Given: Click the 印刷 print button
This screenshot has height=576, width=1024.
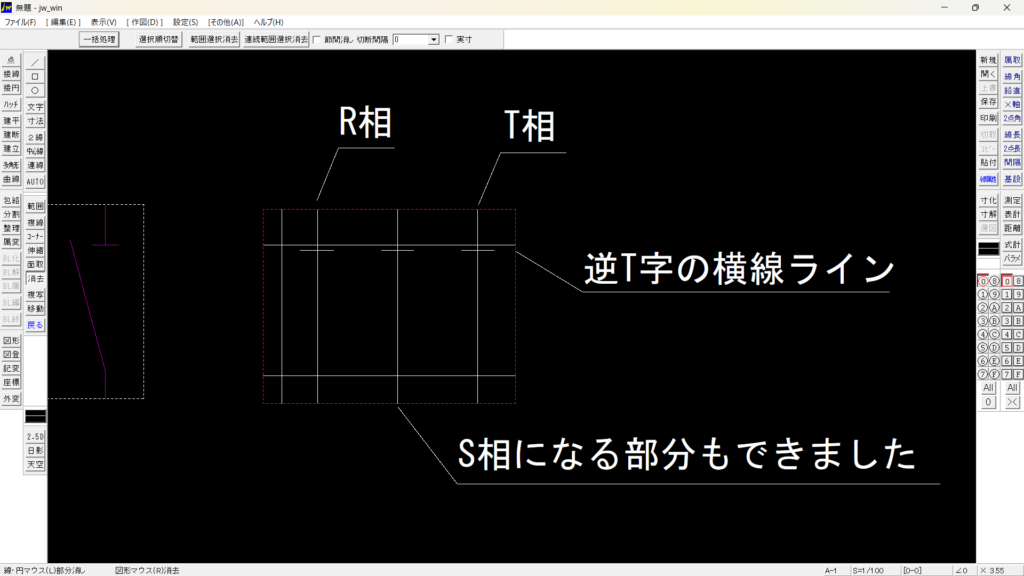Looking at the screenshot, I should pyautogui.click(x=988, y=118).
